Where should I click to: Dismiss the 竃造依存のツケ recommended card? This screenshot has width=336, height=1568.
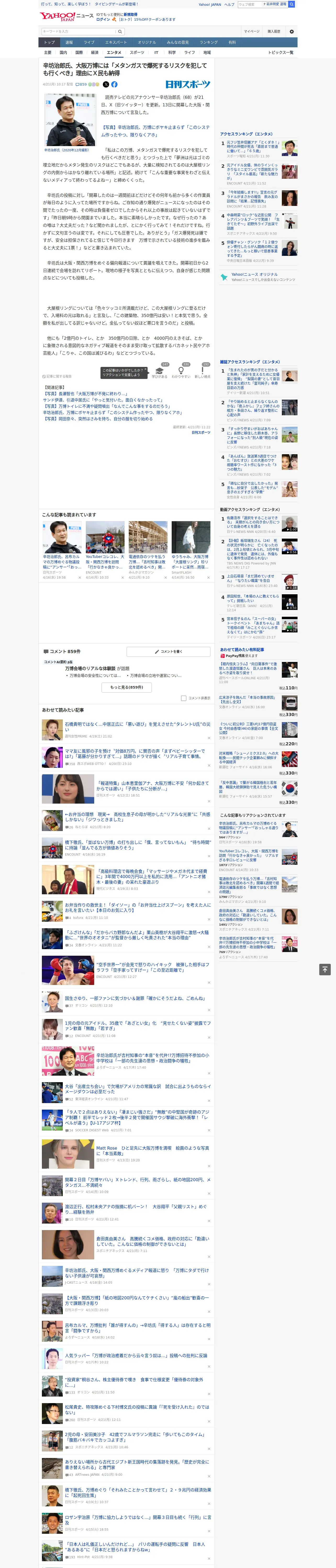click(165, 577)
